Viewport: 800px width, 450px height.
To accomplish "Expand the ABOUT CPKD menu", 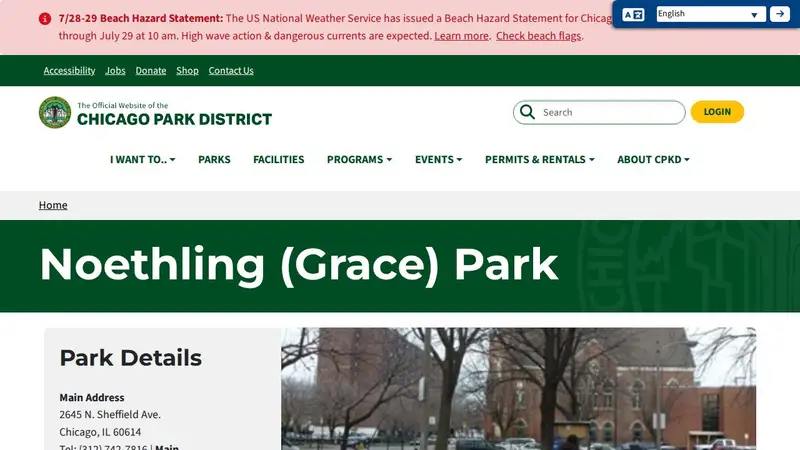I will pyautogui.click(x=654, y=159).
